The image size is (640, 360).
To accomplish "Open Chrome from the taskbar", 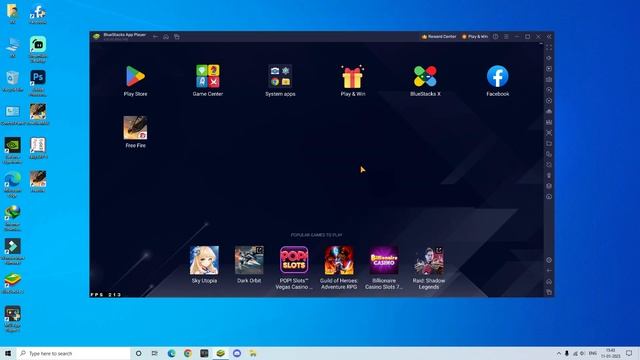I will (188, 353).
